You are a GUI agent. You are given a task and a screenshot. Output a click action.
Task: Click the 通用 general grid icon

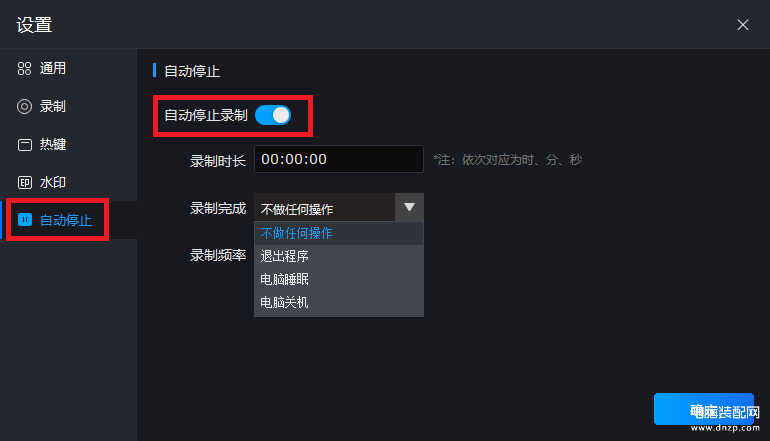[24, 68]
